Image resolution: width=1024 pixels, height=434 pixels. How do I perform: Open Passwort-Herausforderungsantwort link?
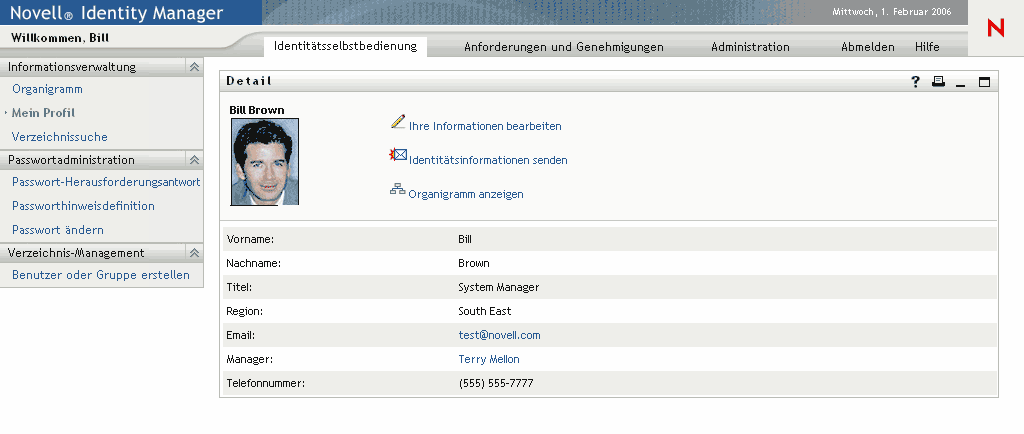click(x=106, y=182)
